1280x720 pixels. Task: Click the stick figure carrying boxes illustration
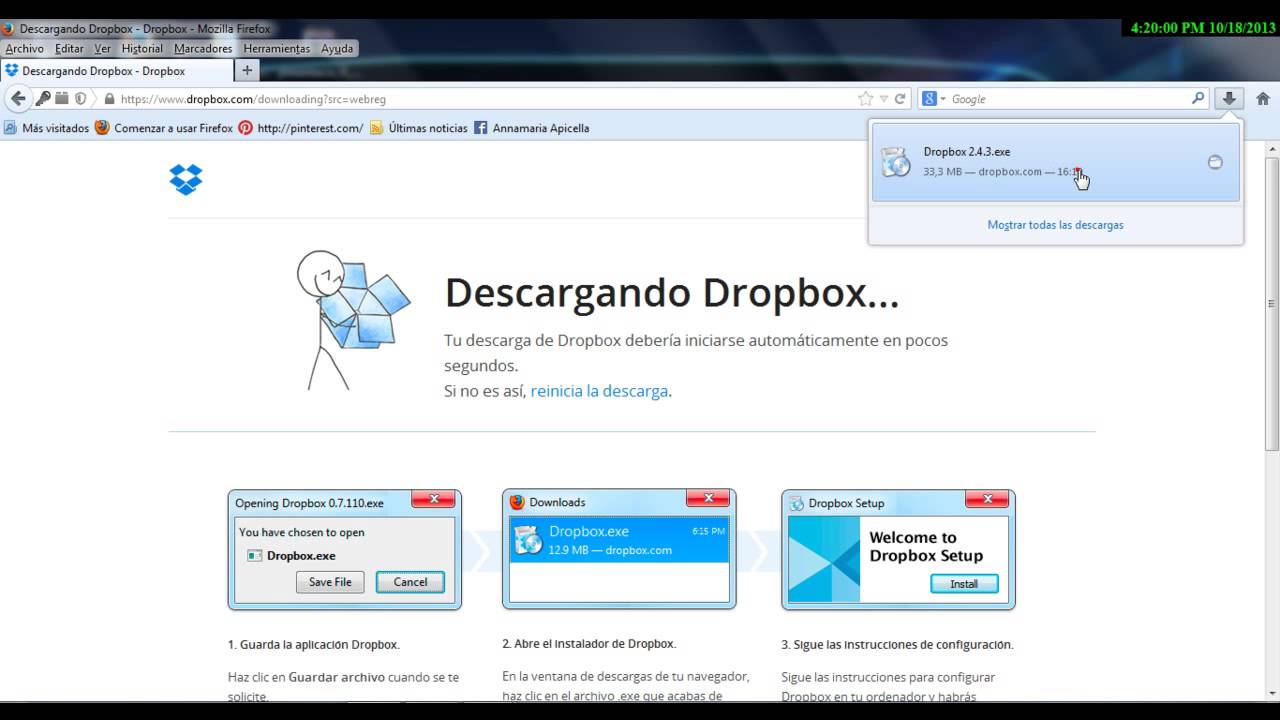tap(352, 320)
